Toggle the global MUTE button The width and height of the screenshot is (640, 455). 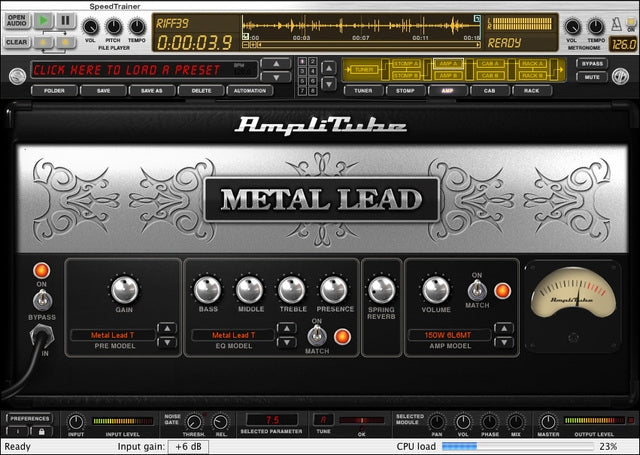pos(592,77)
